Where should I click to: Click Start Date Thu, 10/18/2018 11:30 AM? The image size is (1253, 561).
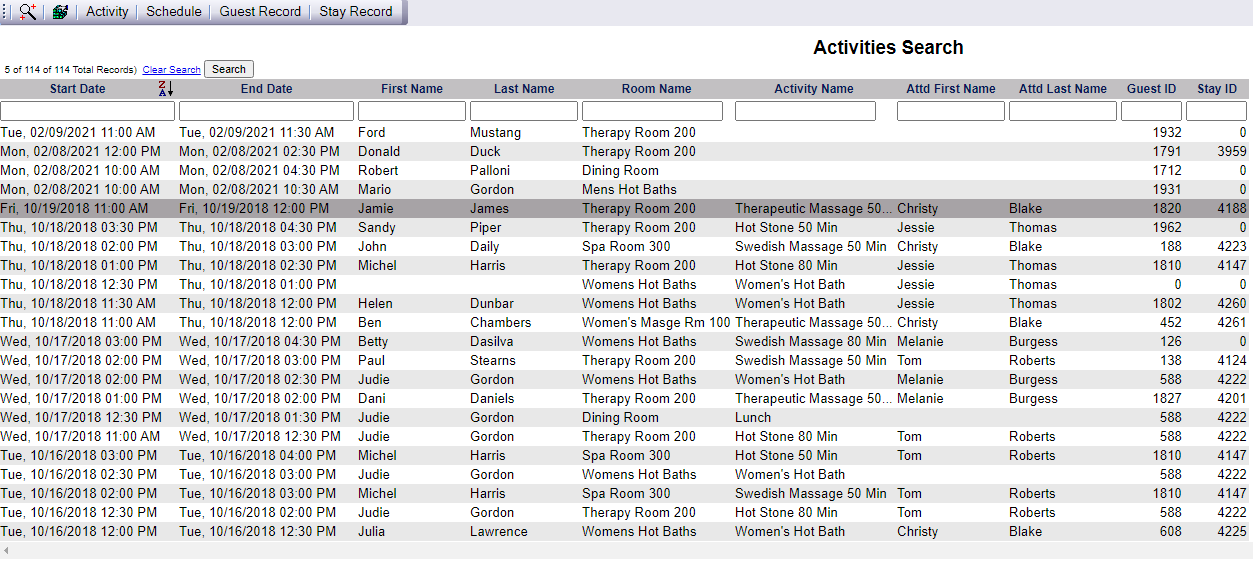(78, 303)
